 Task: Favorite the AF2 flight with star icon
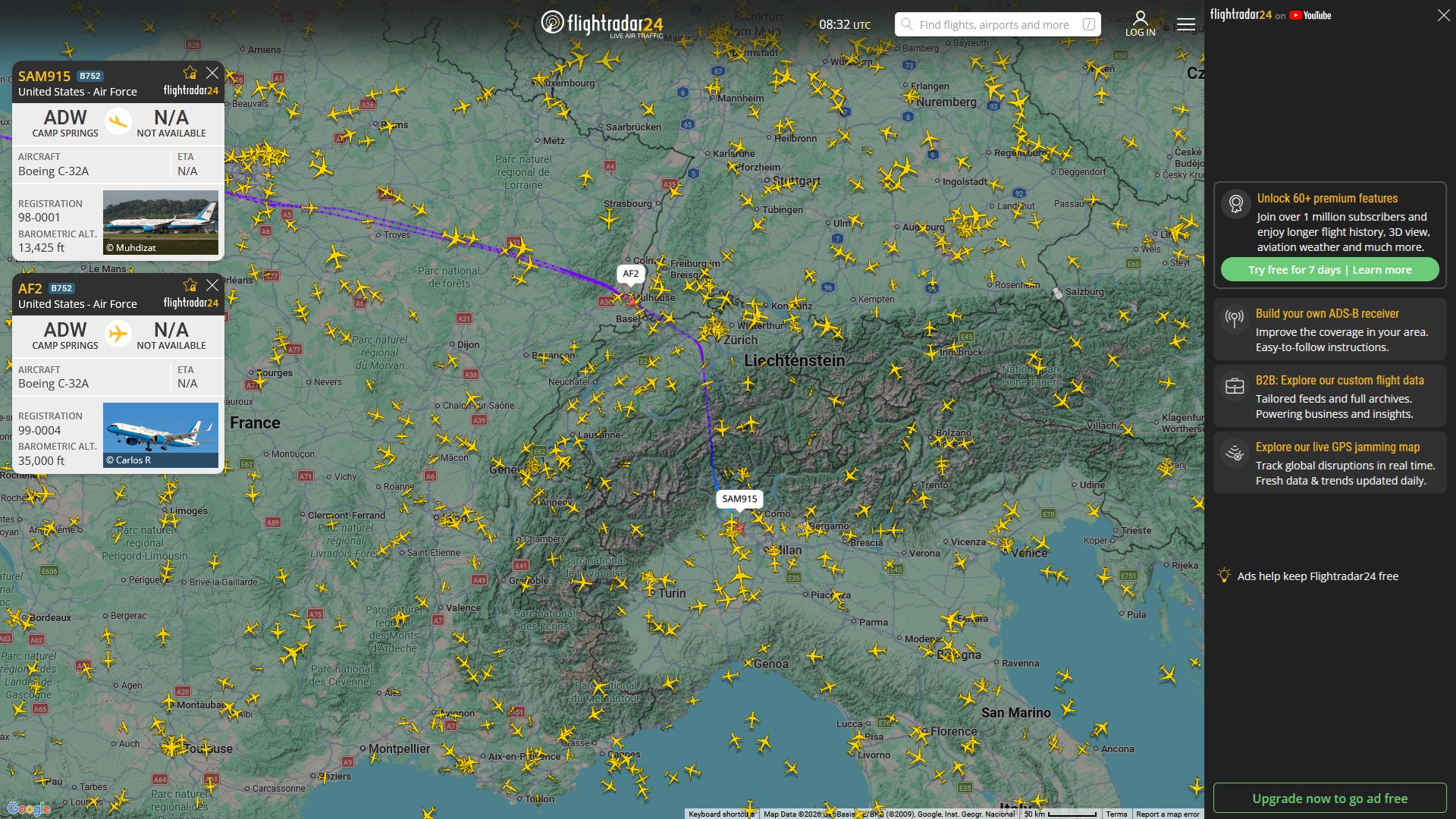pos(190,285)
